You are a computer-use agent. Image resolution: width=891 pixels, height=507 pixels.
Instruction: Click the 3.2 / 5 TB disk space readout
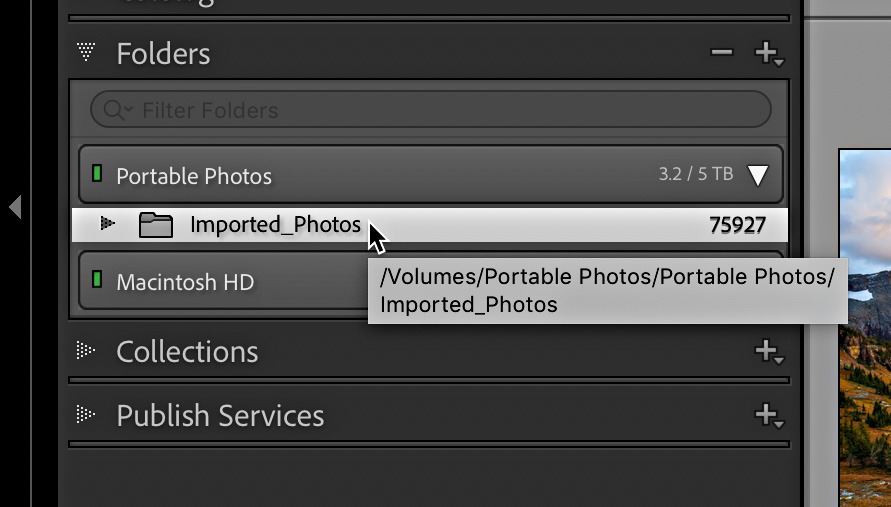pos(695,175)
